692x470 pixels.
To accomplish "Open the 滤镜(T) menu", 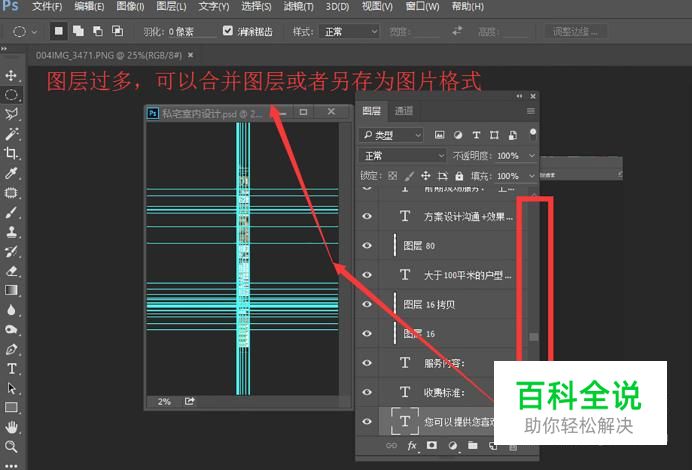I will (x=299, y=7).
